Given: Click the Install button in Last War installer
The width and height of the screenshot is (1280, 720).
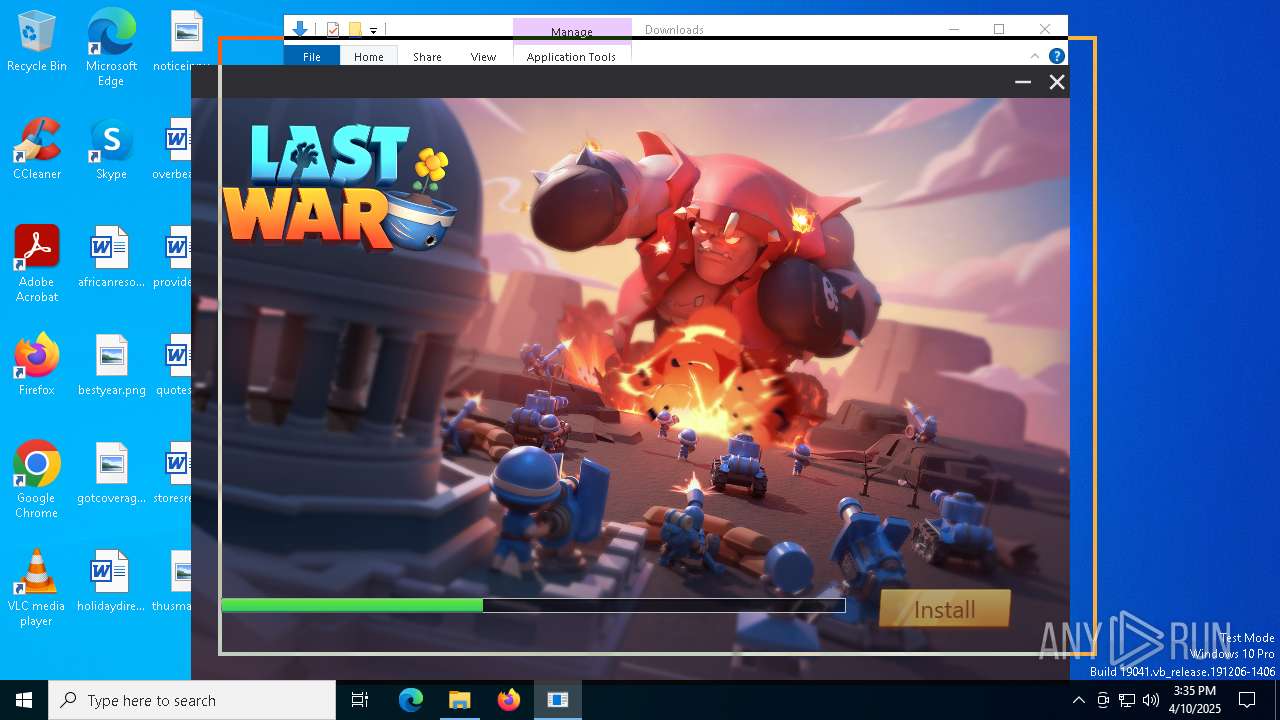Looking at the screenshot, I should (945, 608).
